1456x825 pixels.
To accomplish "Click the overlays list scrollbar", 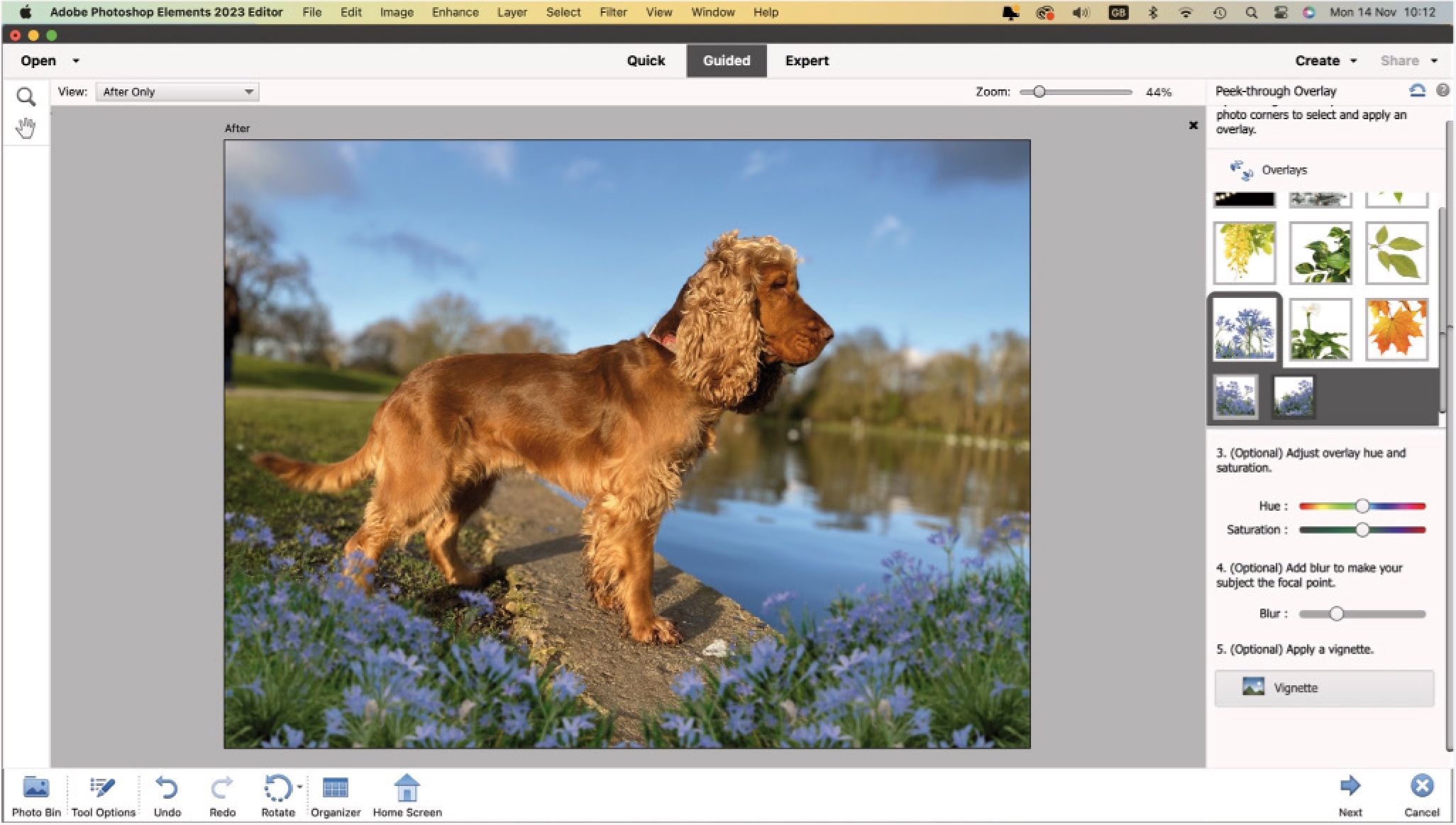I will point(1442,309).
